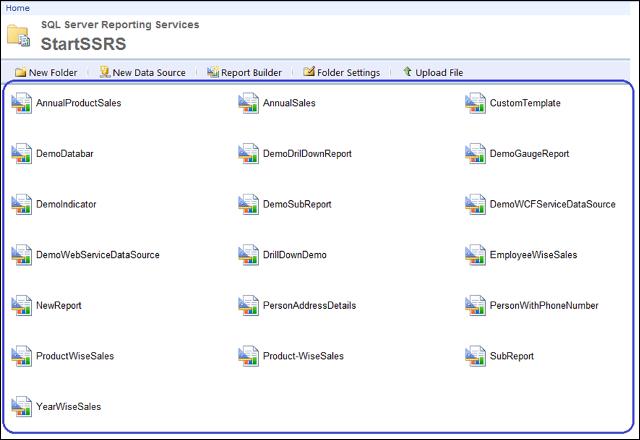
Task: Open the PersonWithPhoneNumber report link
Action: click(544, 305)
